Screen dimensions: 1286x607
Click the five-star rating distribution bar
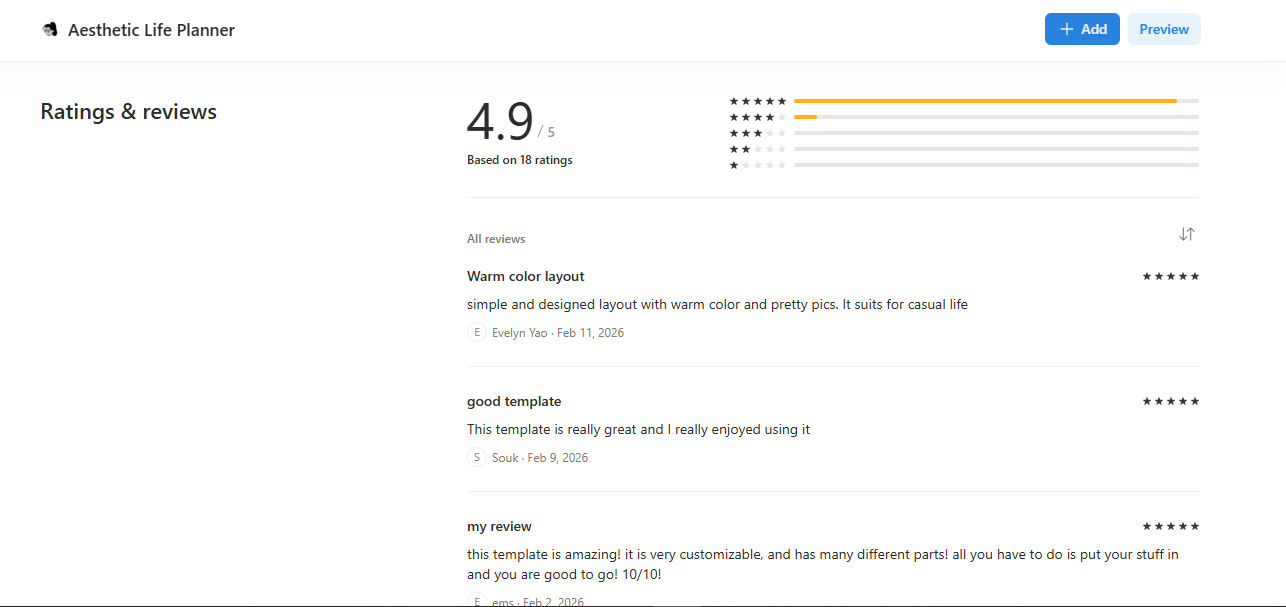click(x=995, y=101)
